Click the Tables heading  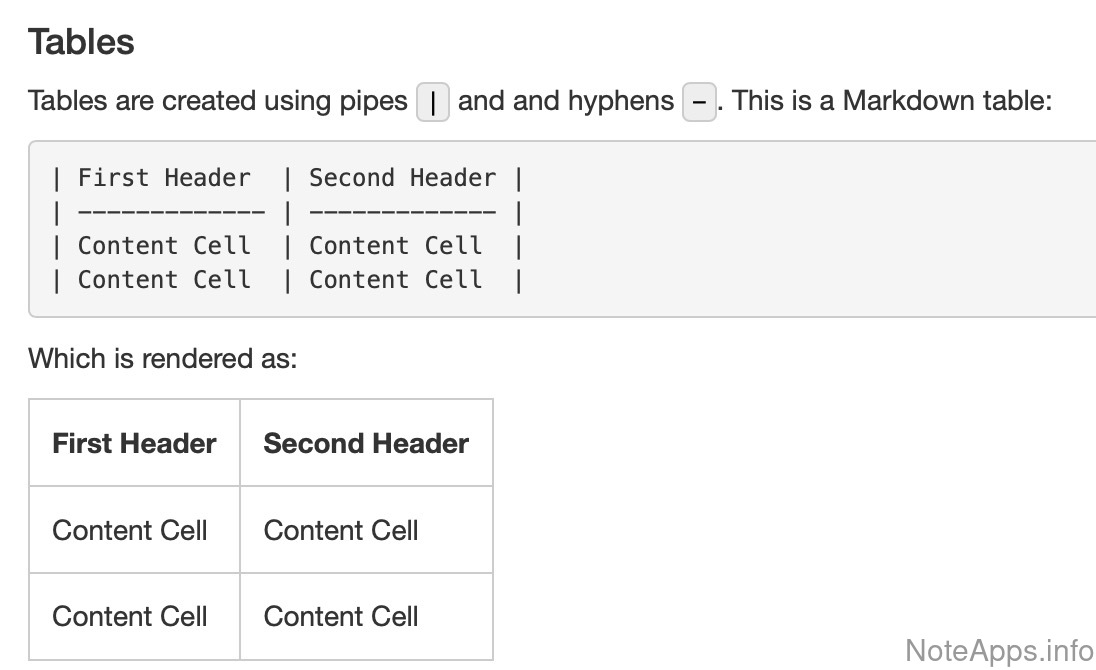click(81, 42)
